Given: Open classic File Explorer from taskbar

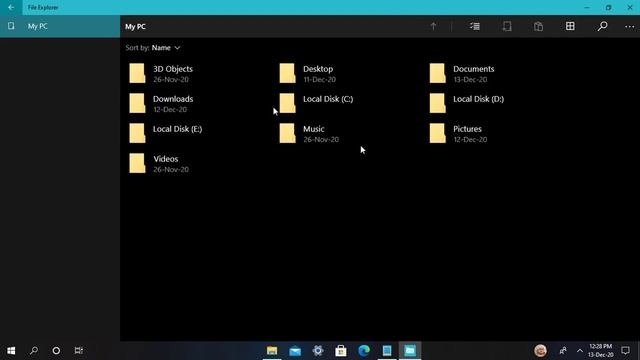Looking at the screenshot, I should click(x=272, y=351).
